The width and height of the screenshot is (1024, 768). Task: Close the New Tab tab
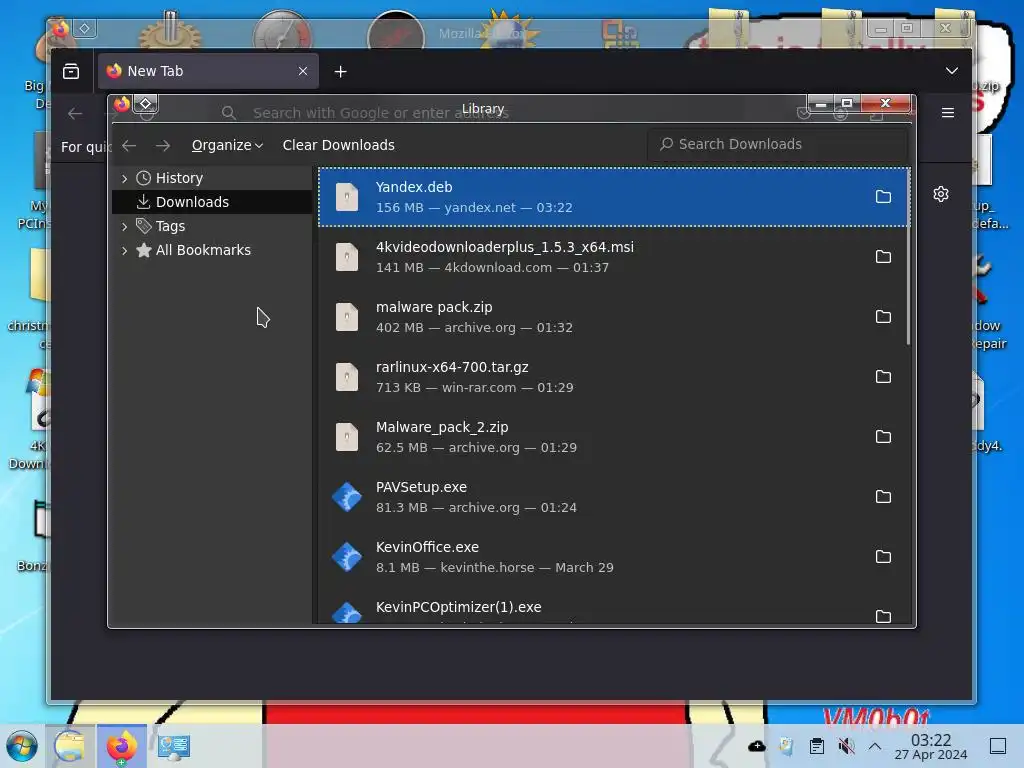pos(303,71)
